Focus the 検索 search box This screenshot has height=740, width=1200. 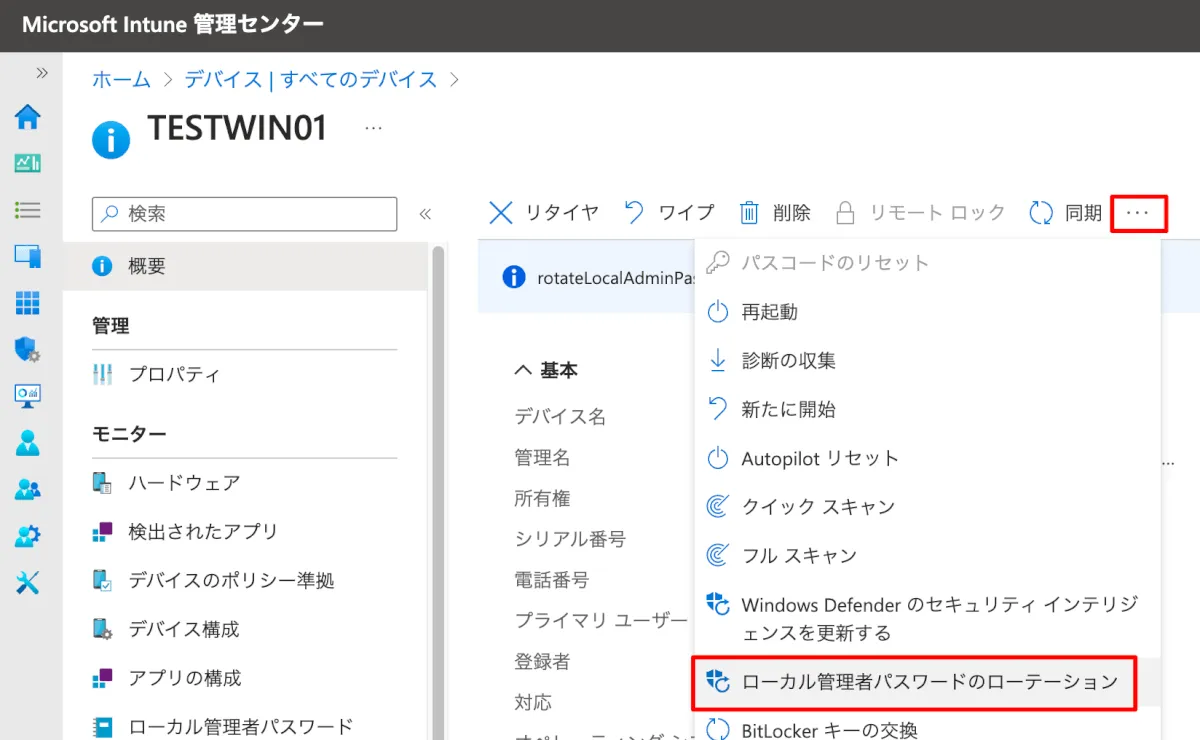245,213
